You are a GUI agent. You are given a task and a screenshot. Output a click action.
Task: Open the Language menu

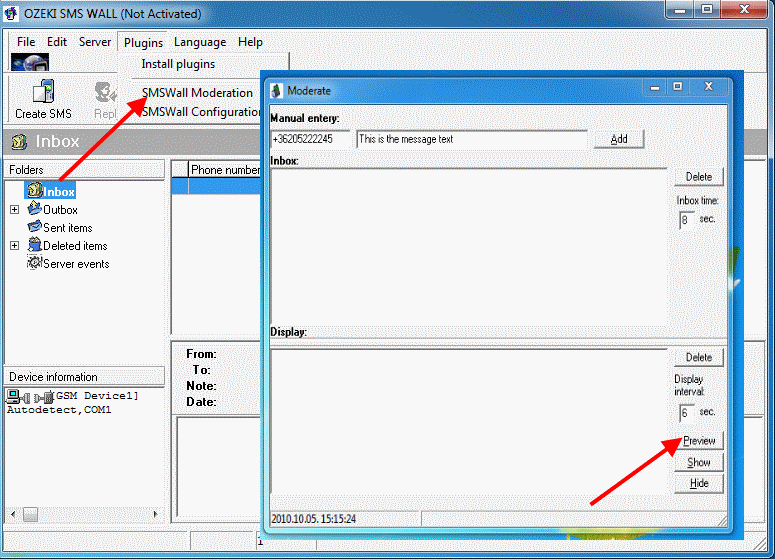pyautogui.click(x=200, y=43)
